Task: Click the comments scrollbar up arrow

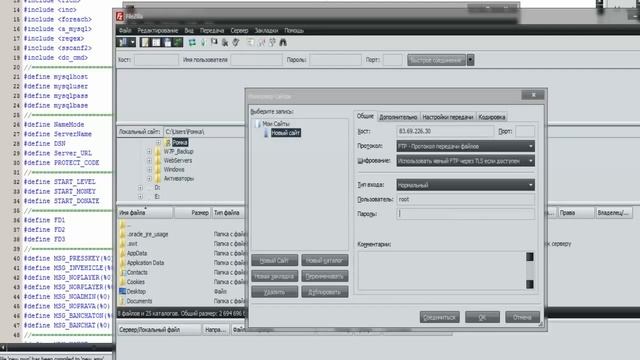Action: pos(530,257)
